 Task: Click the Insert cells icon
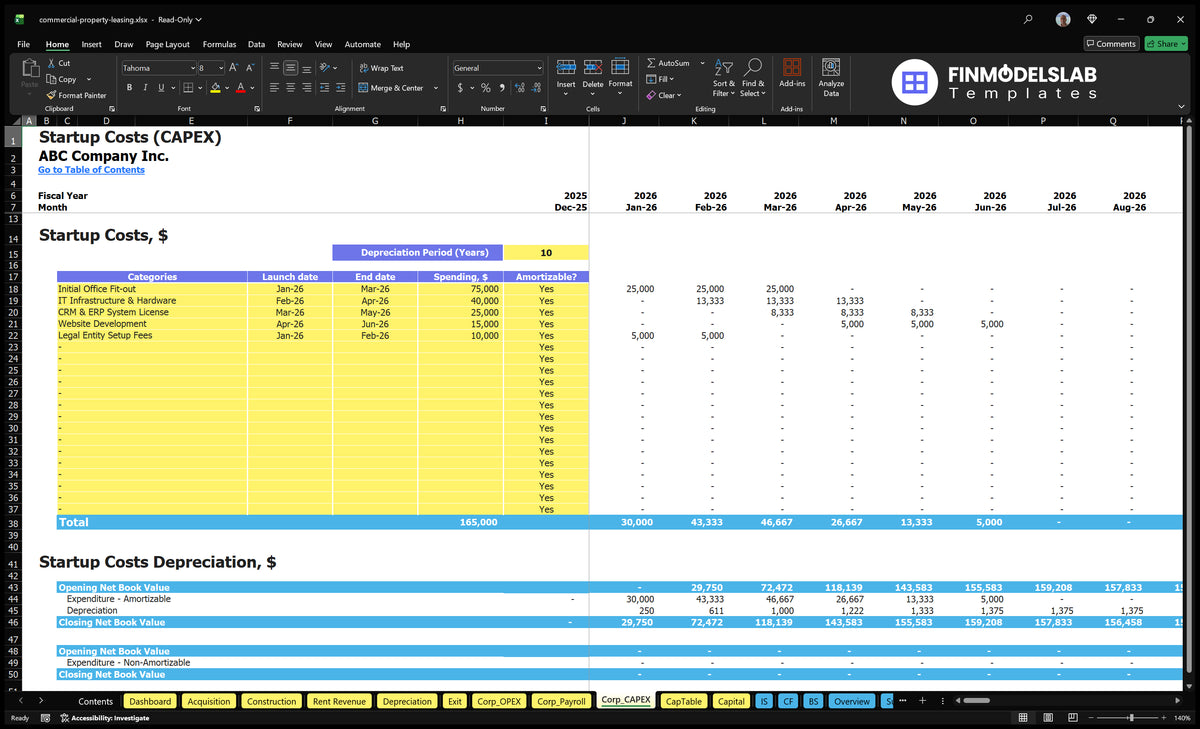(566, 67)
